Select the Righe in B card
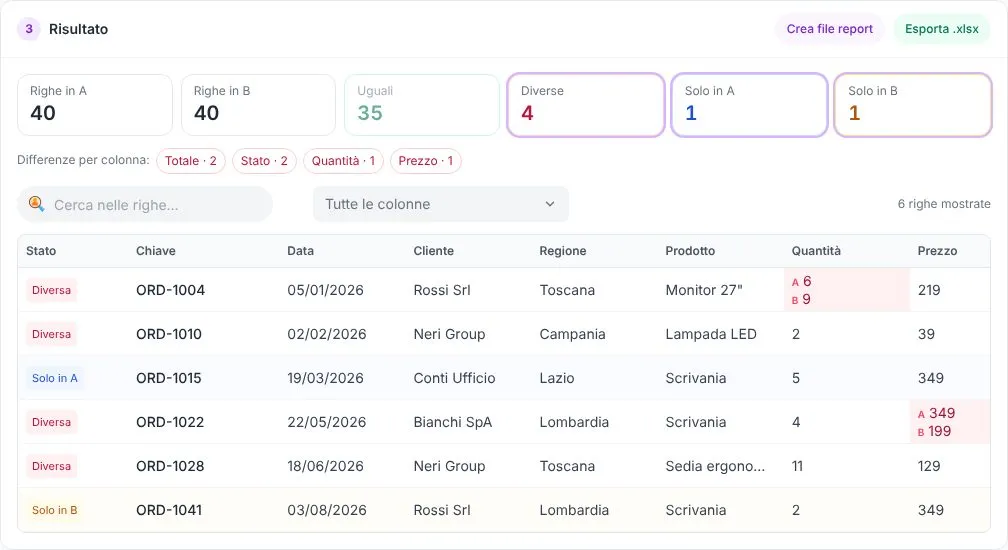 [258, 105]
